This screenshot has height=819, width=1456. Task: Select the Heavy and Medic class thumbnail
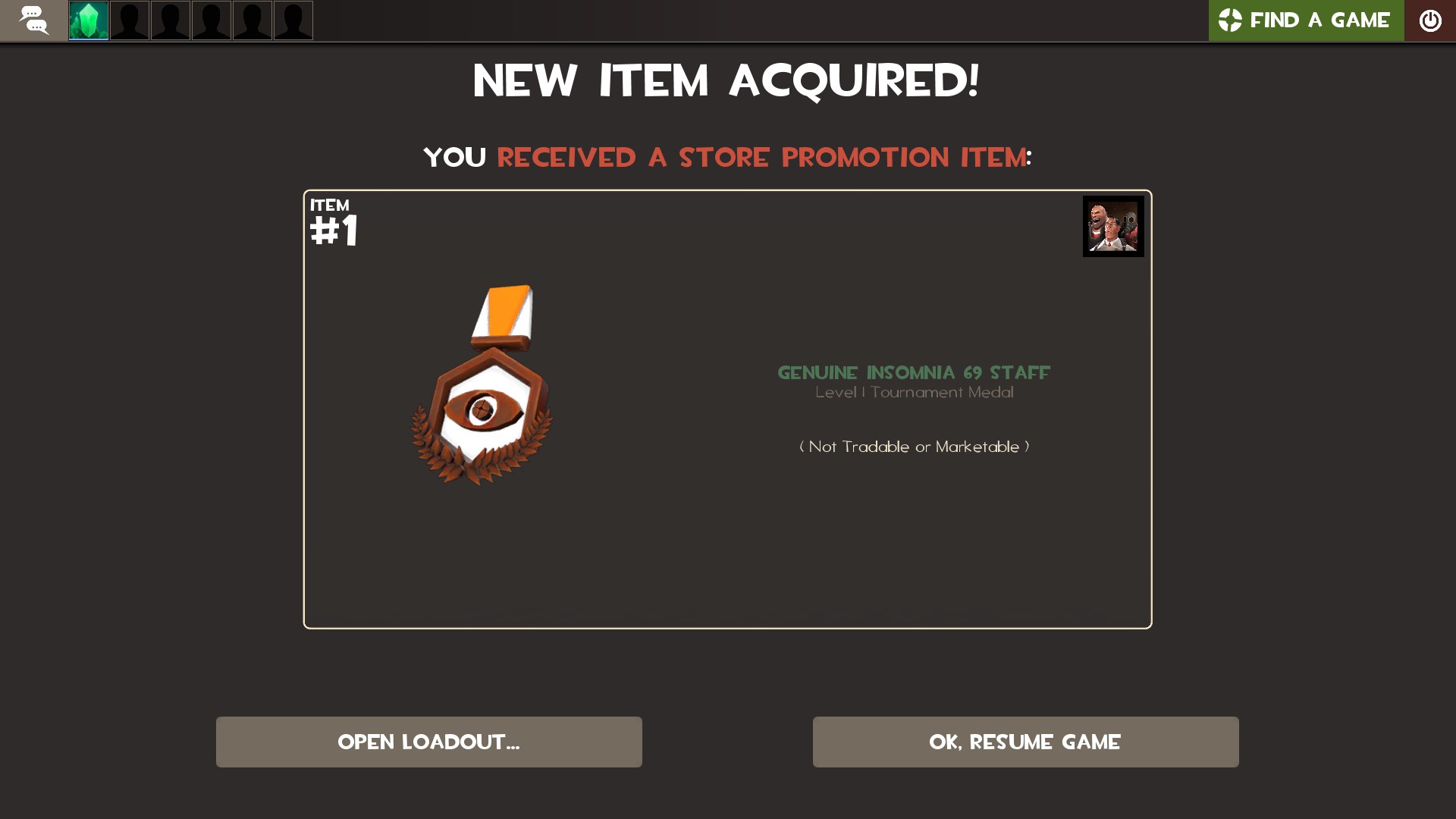(1113, 226)
